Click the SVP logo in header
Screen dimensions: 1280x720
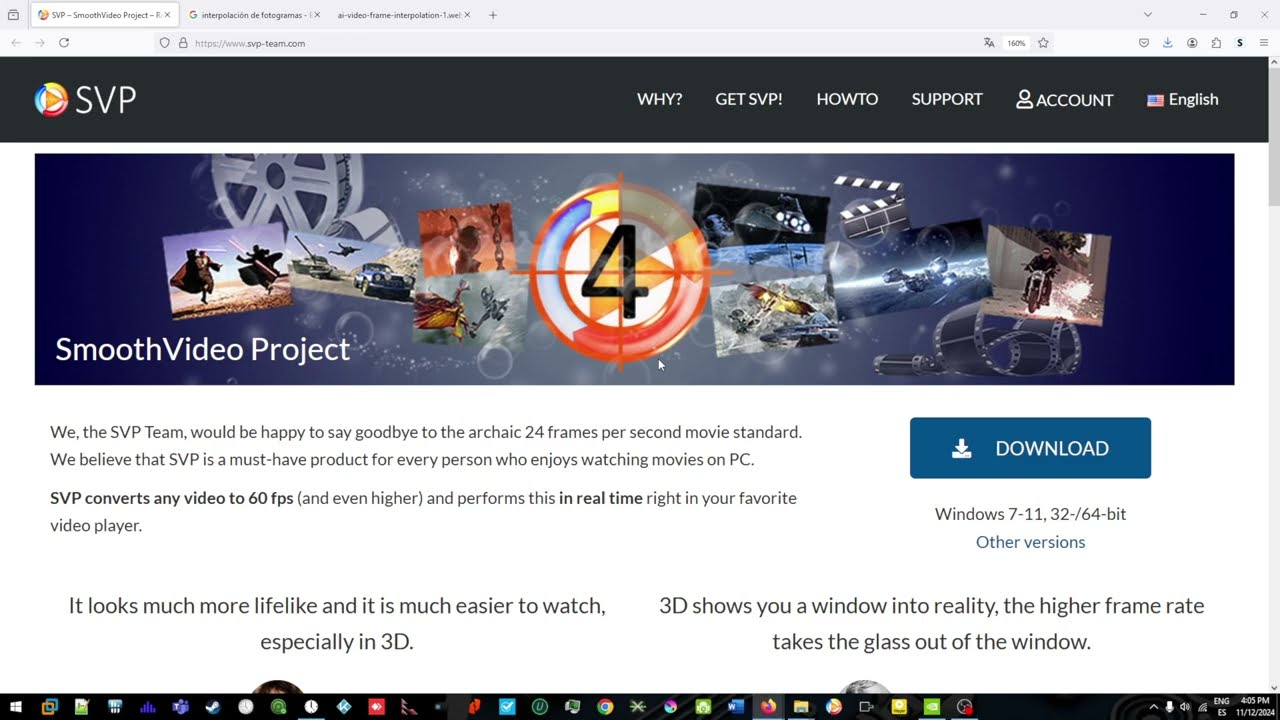(x=85, y=99)
